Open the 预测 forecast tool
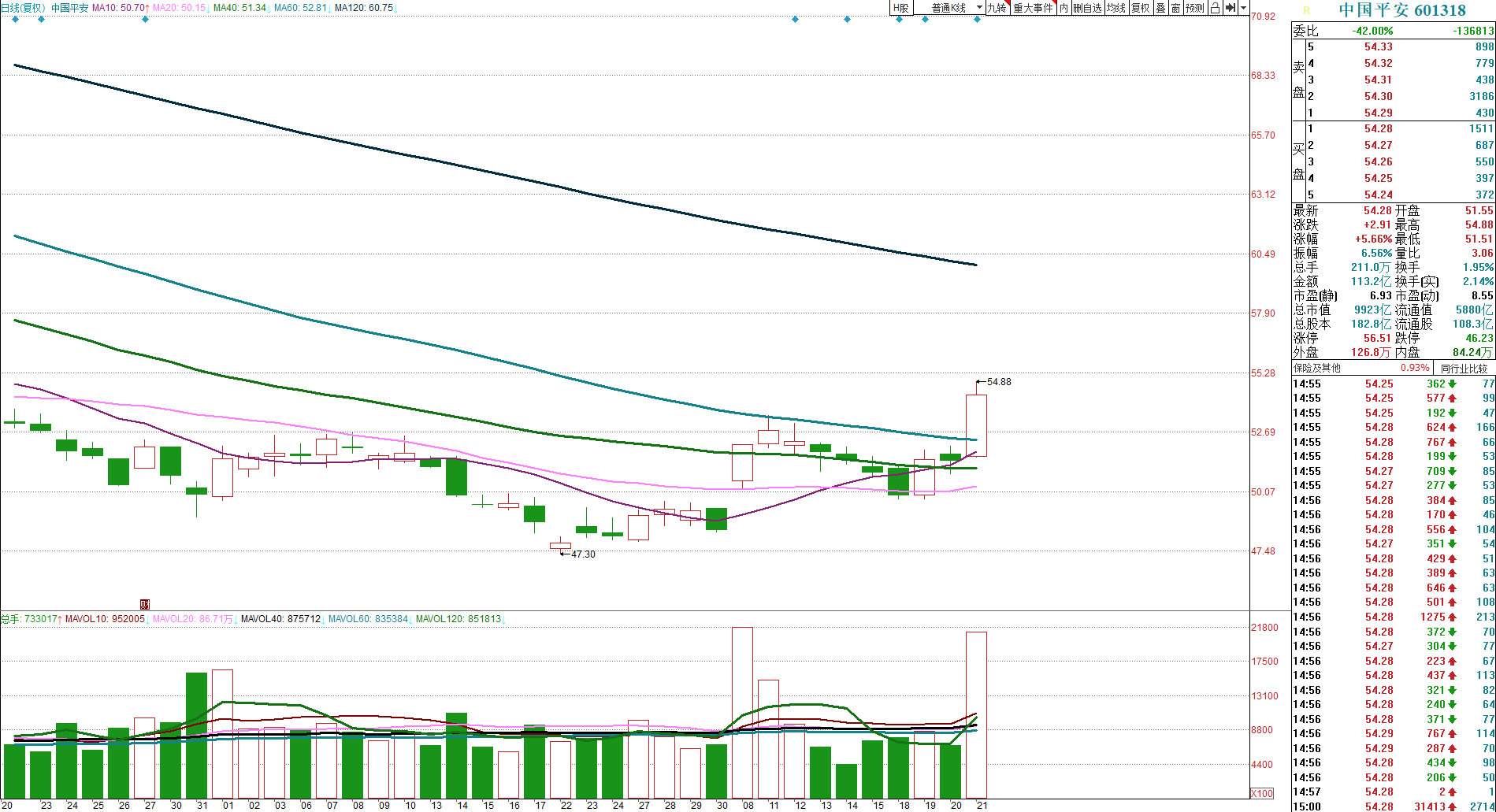 (1195, 8)
